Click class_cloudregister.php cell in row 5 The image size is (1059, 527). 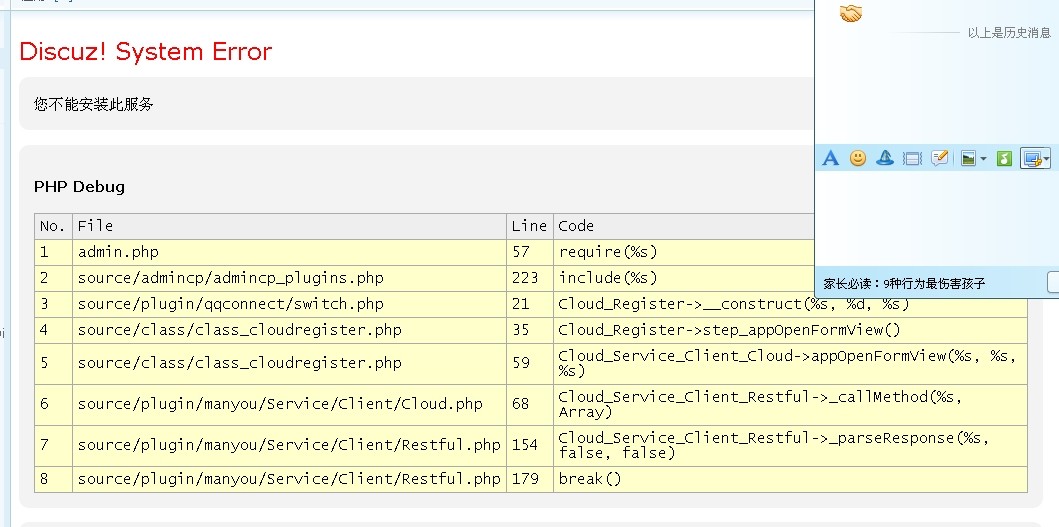[x=289, y=363]
